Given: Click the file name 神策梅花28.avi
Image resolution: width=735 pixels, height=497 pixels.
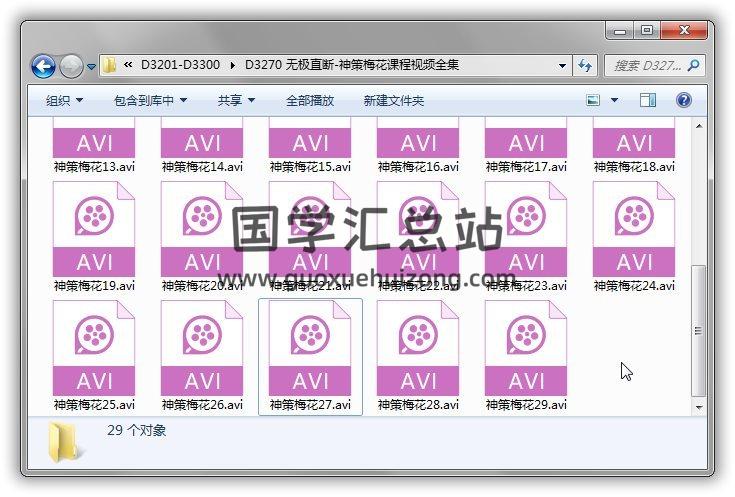Looking at the screenshot, I should click(x=418, y=405).
